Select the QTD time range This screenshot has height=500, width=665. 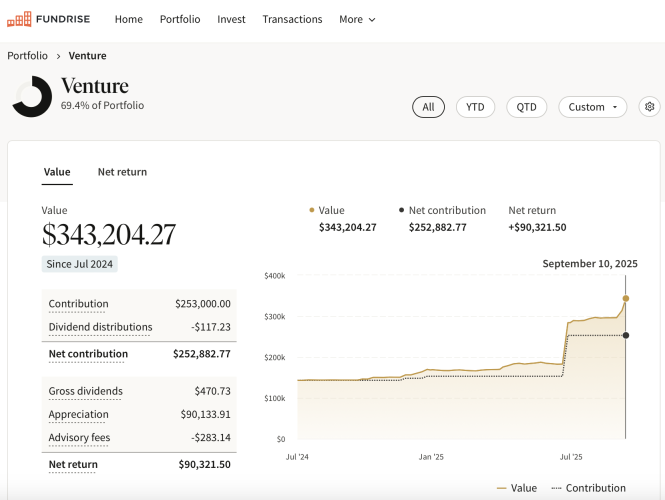[526, 107]
